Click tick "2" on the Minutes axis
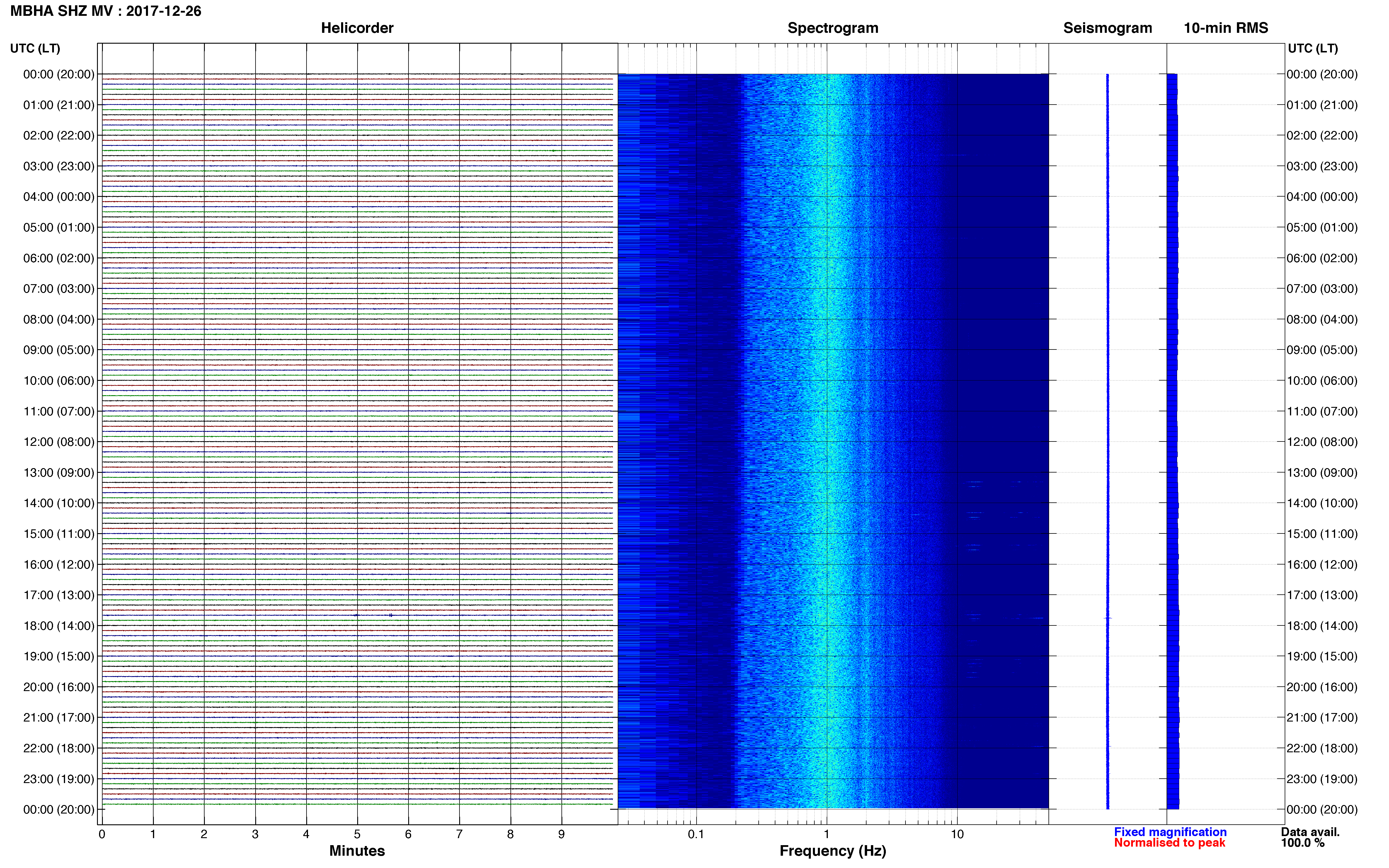This screenshot has width=1389, height=868. pos(204,835)
